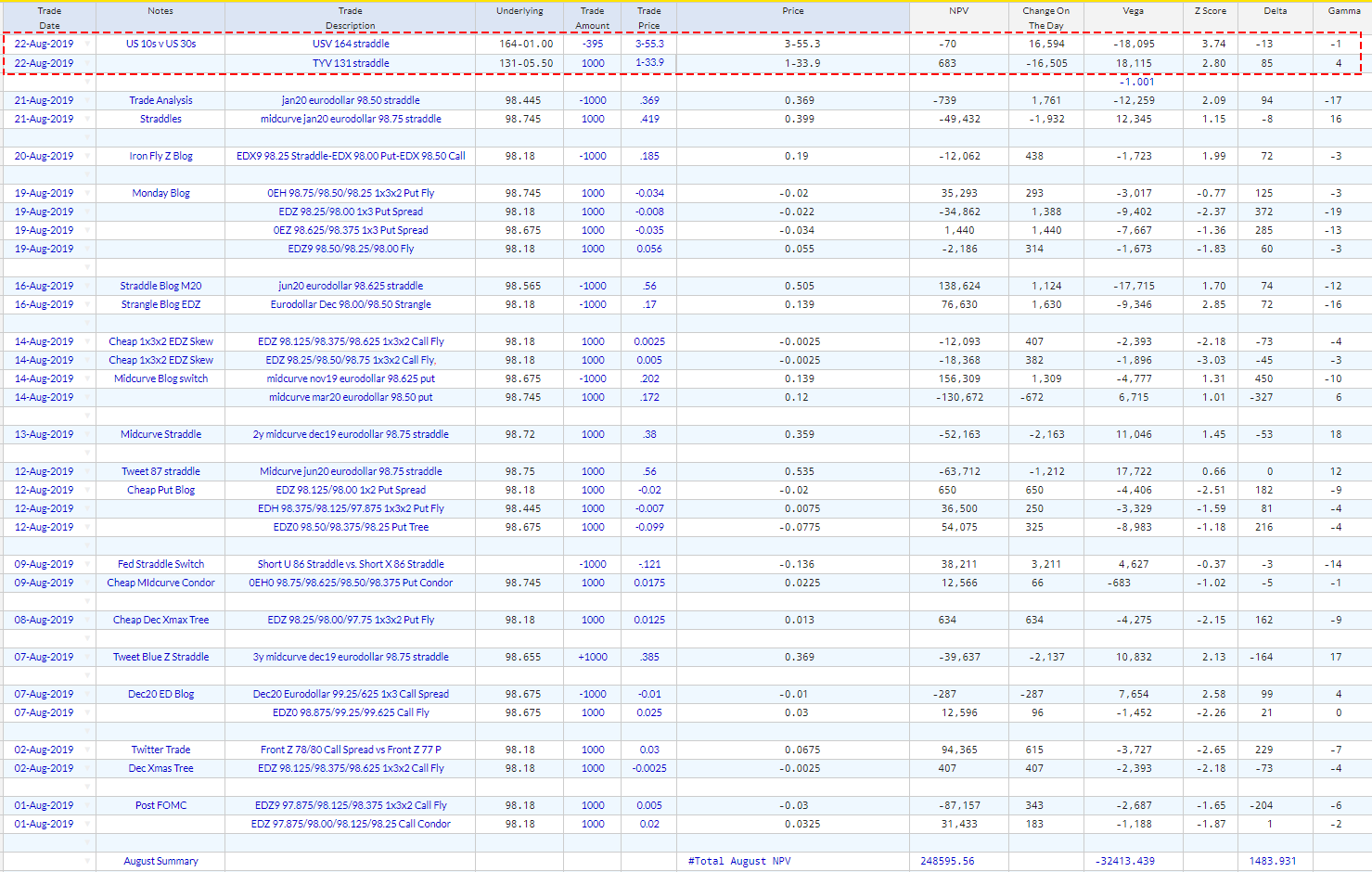Click the 'August Summary' cell
This screenshot has width=1372, height=872.
click(160, 861)
